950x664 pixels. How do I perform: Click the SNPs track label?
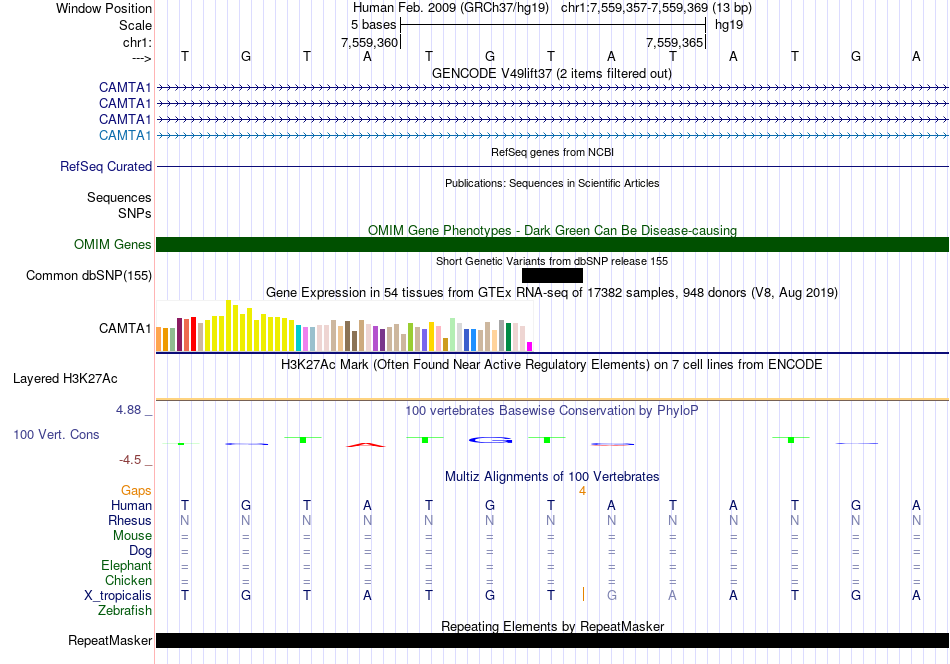(135, 213)
